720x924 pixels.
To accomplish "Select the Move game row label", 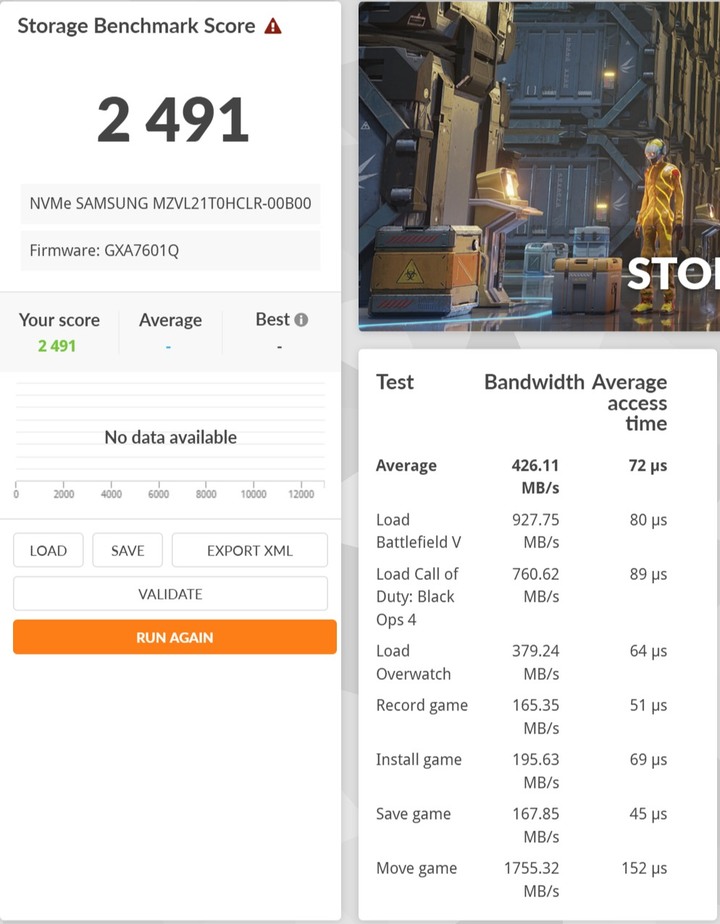I will click(417, 868).
